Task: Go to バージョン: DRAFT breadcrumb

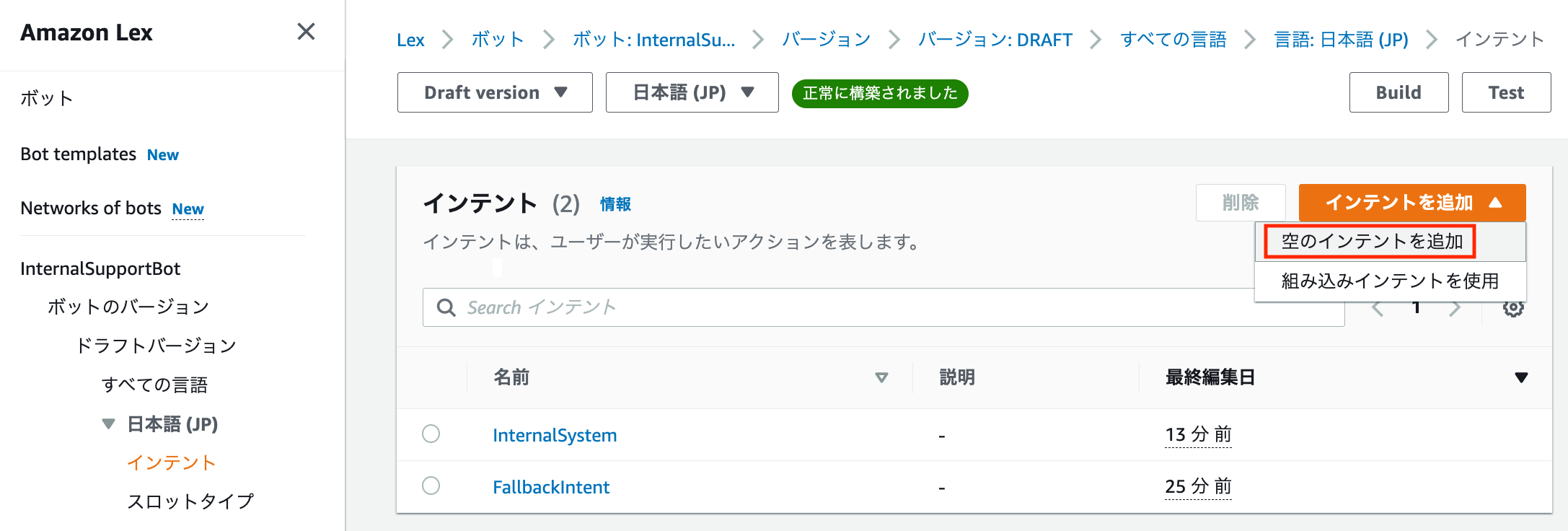Action: (995, 40)
